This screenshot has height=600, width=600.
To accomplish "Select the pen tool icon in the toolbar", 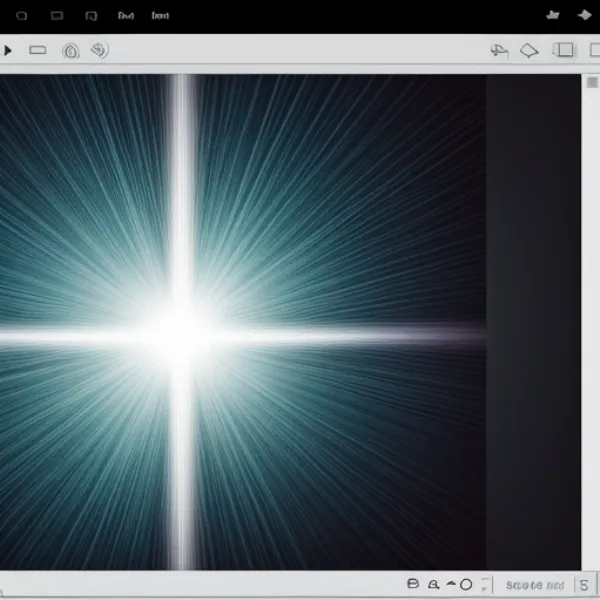I will click(x=499, y=50).
